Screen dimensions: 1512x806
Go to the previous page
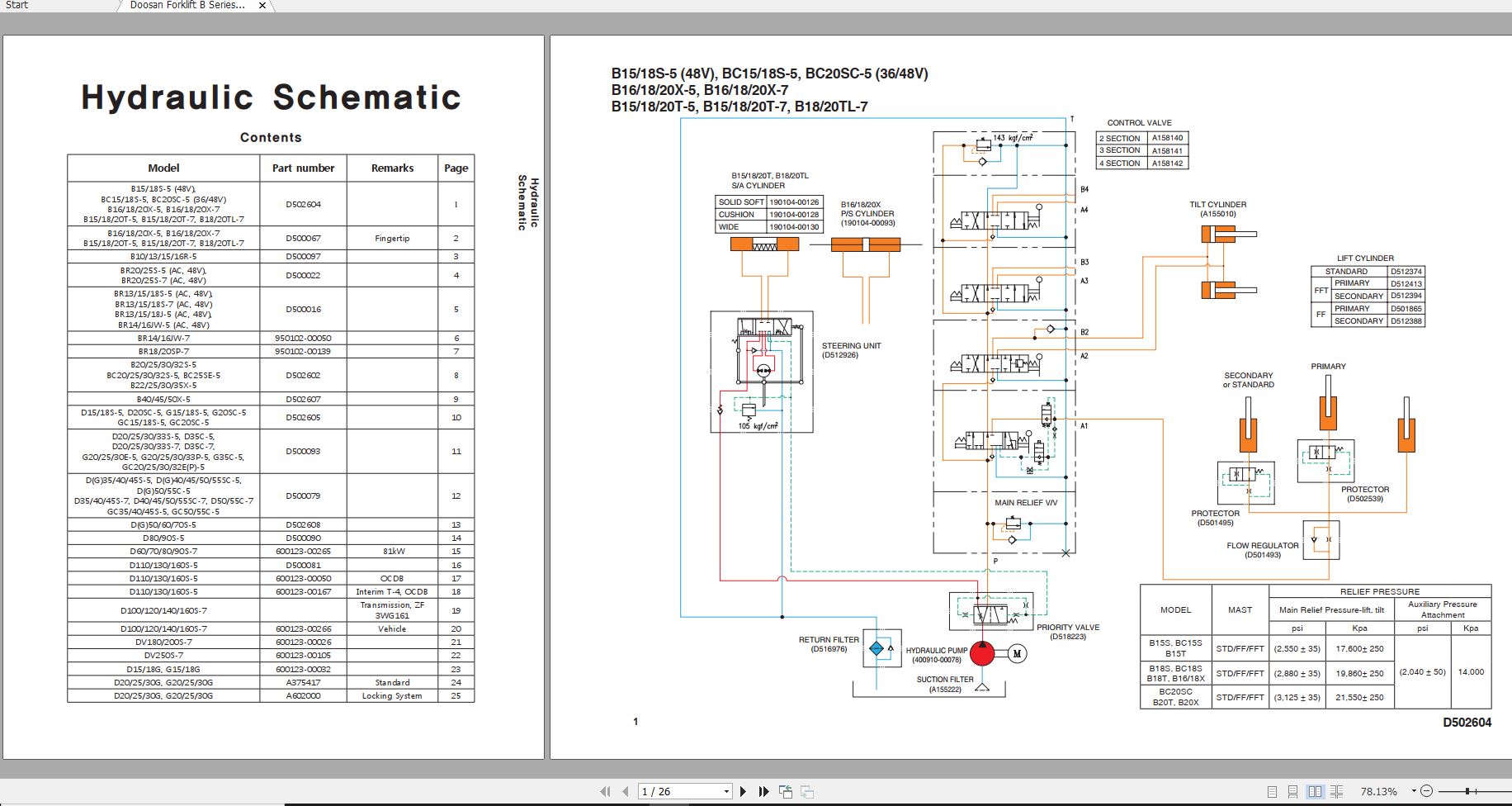coord(625,791)
